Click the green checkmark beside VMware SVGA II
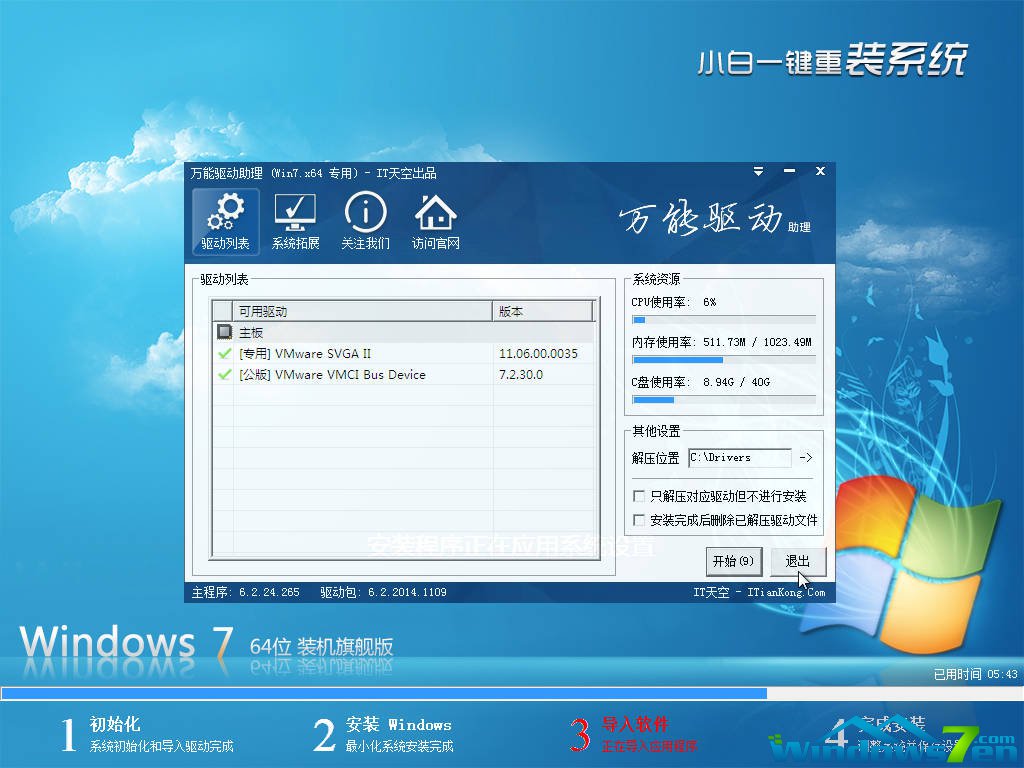Image resolution: width=1024 pixels, height=768 pixels. 222,353
